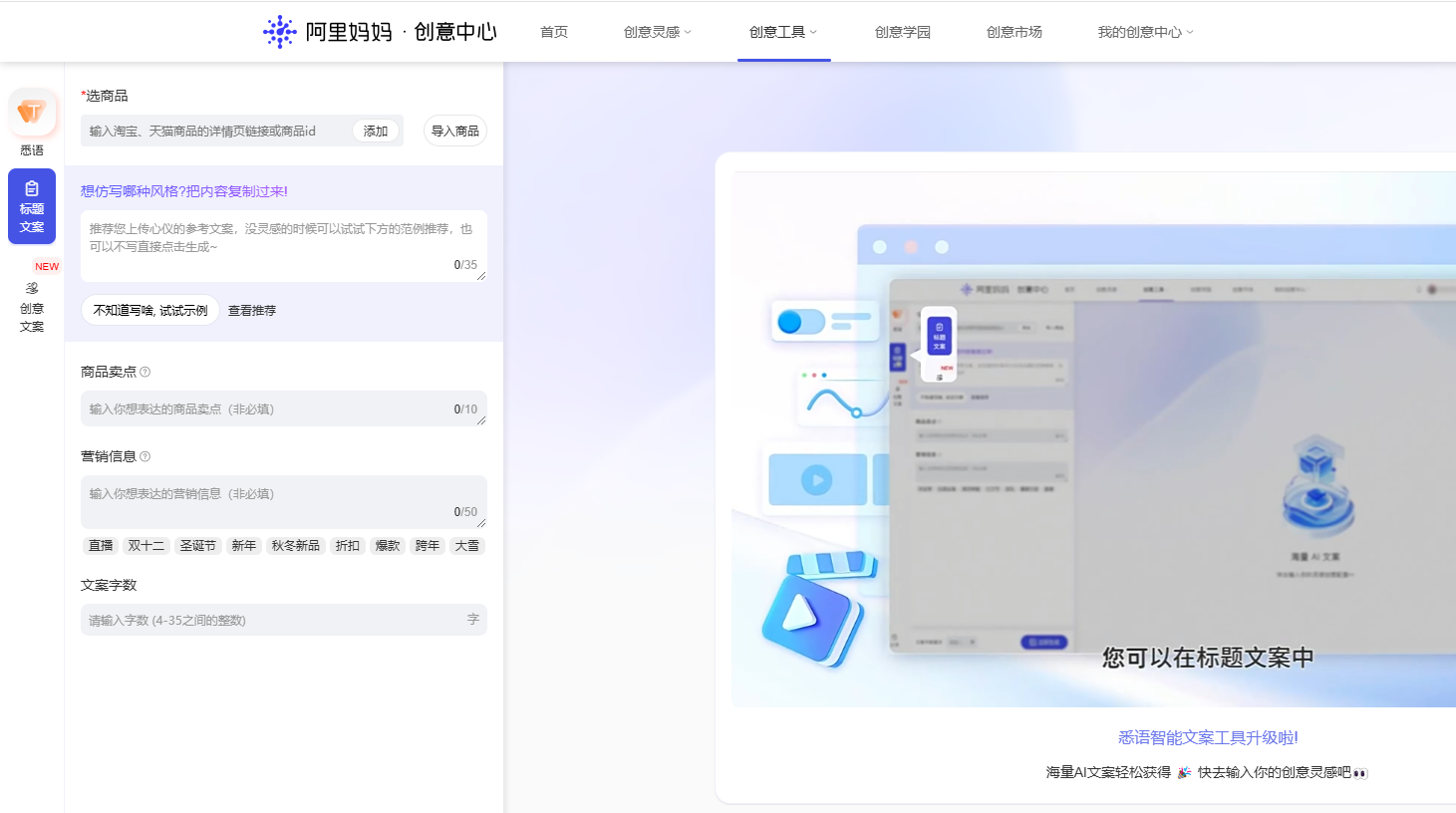Click the 导入商品 button
The width and height of the screenshot is (1456, 813).
(x=455, y=131)
